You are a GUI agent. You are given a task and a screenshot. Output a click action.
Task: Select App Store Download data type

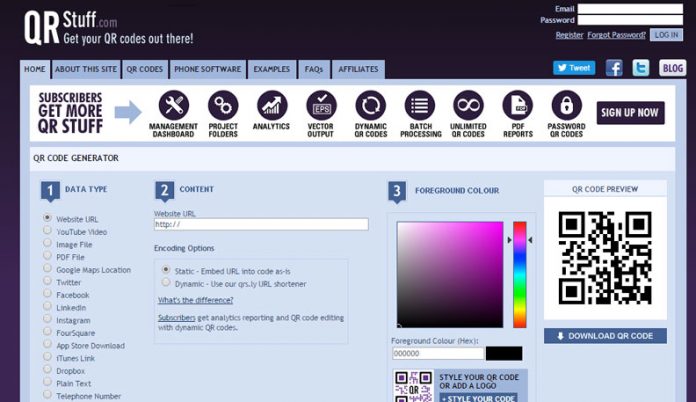click(47, 344)
